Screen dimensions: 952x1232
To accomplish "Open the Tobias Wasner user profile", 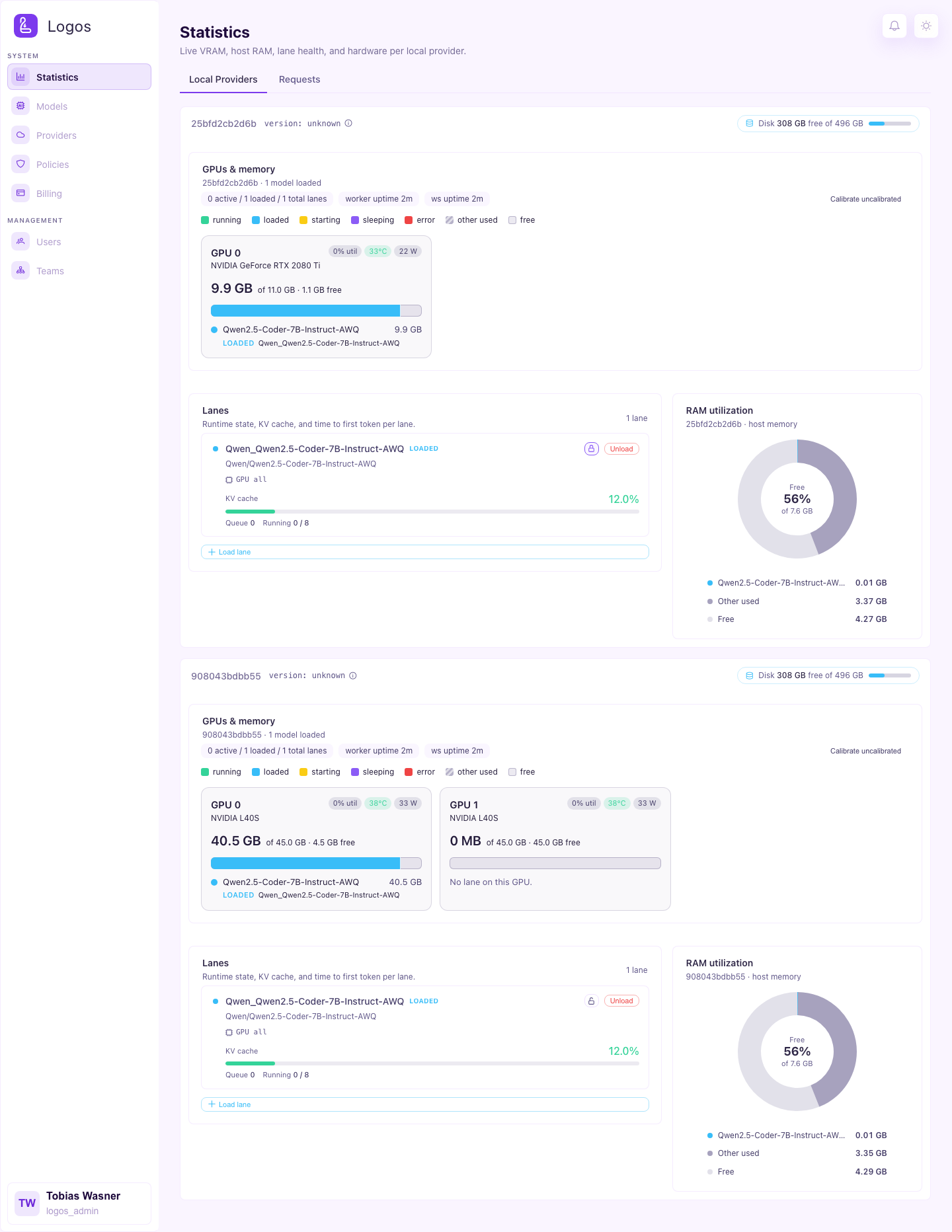I will click(x=79, y=1203).
